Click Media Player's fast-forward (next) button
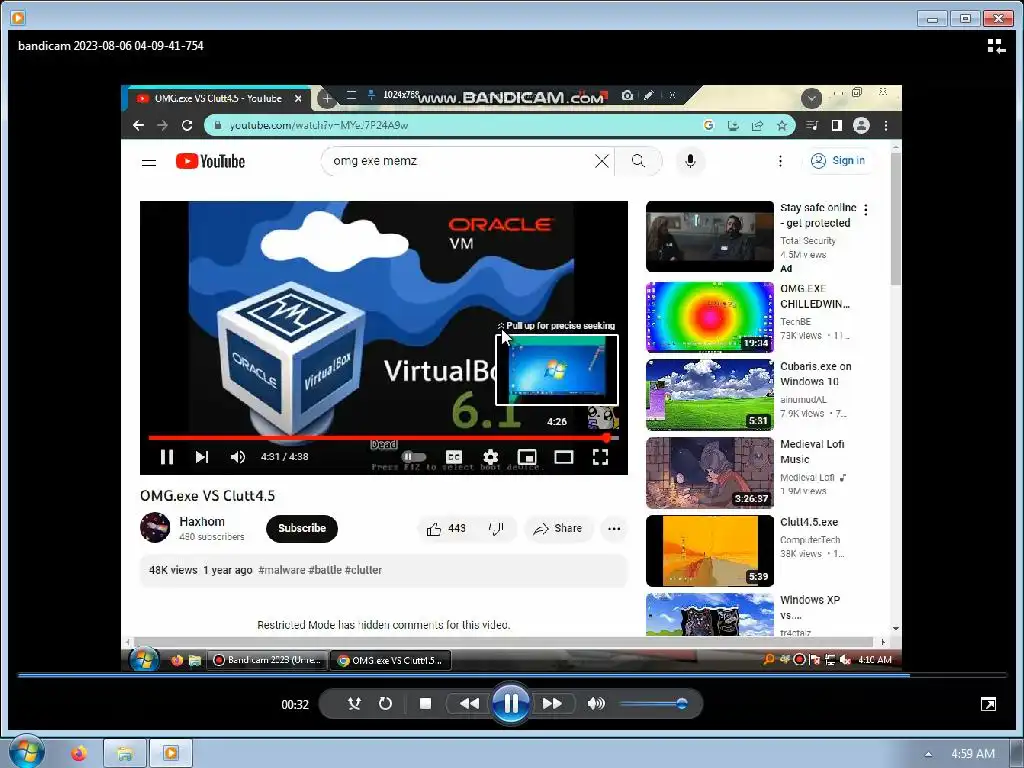This screenshot has width=1024, height=768. [552, 703]
